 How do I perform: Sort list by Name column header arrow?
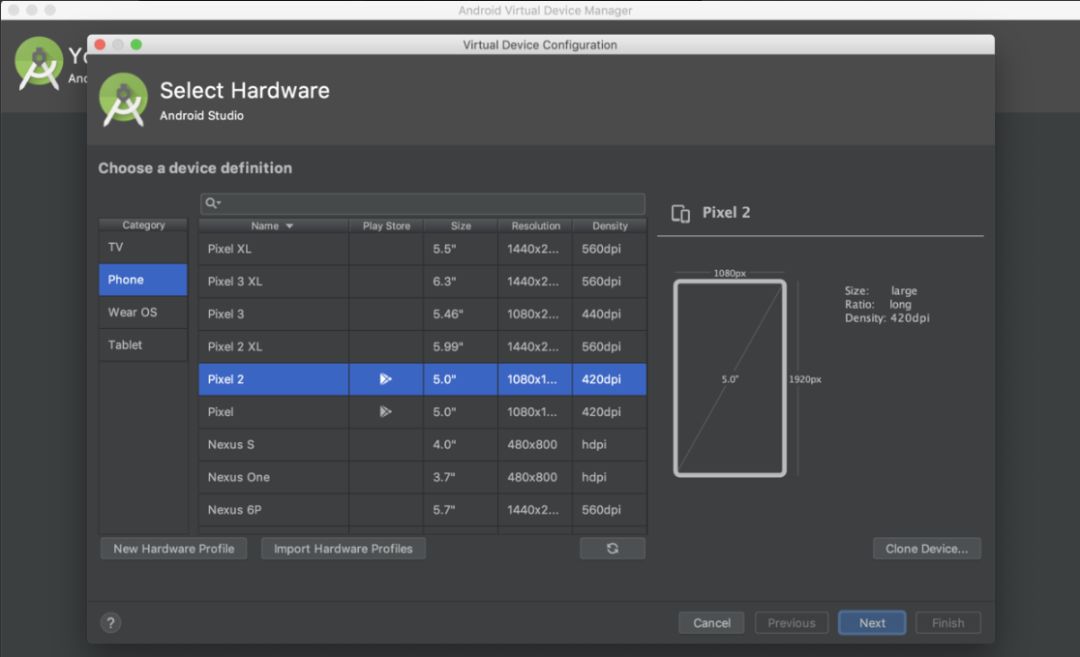pos(289,226)
